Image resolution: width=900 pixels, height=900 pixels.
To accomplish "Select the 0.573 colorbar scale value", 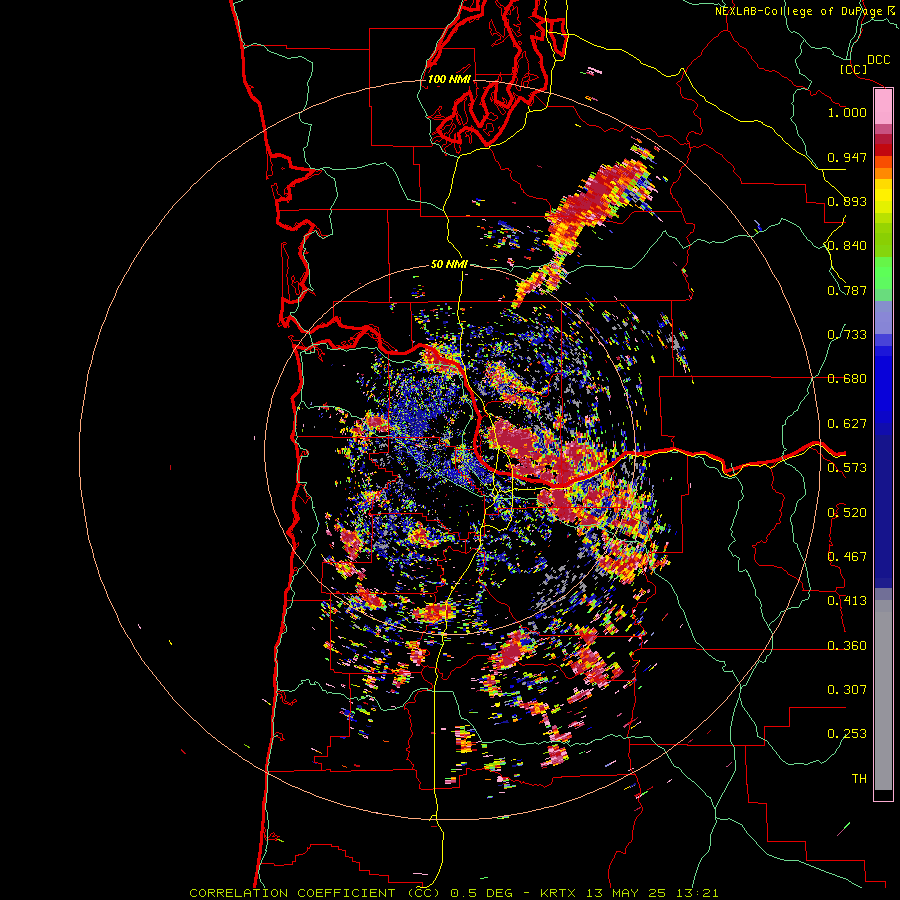I will (x=847, y=468).
